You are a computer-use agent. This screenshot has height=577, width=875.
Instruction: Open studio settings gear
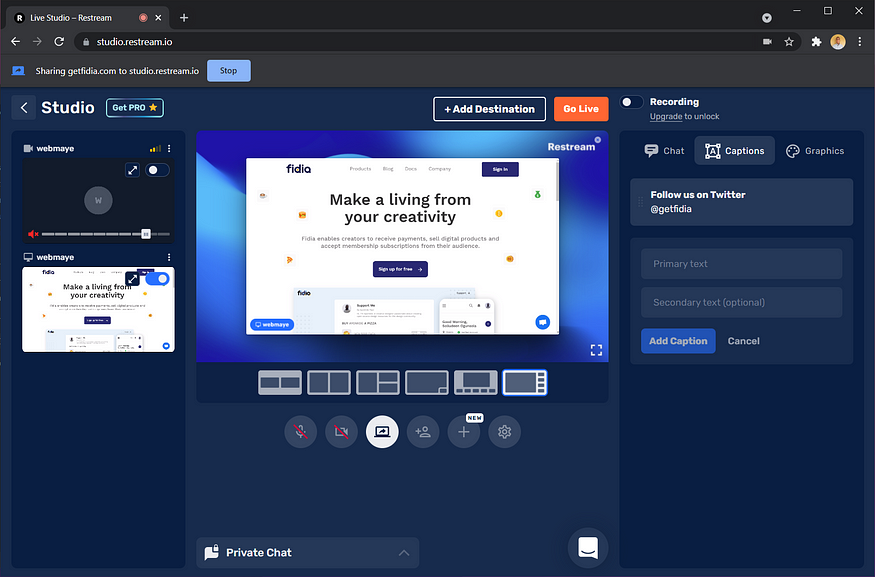[x=504, y=431]
